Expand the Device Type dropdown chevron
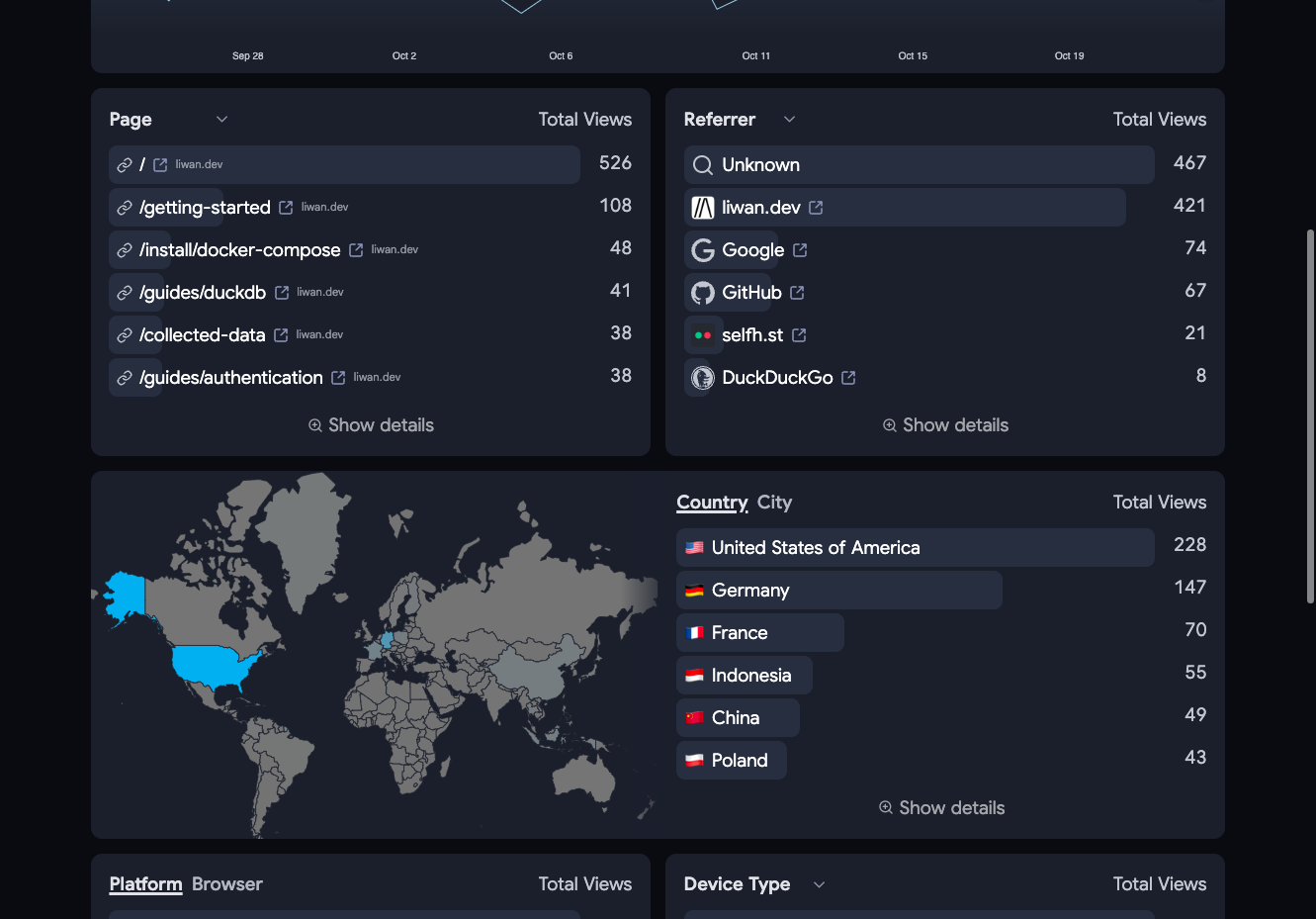 [x=819, y=884]
